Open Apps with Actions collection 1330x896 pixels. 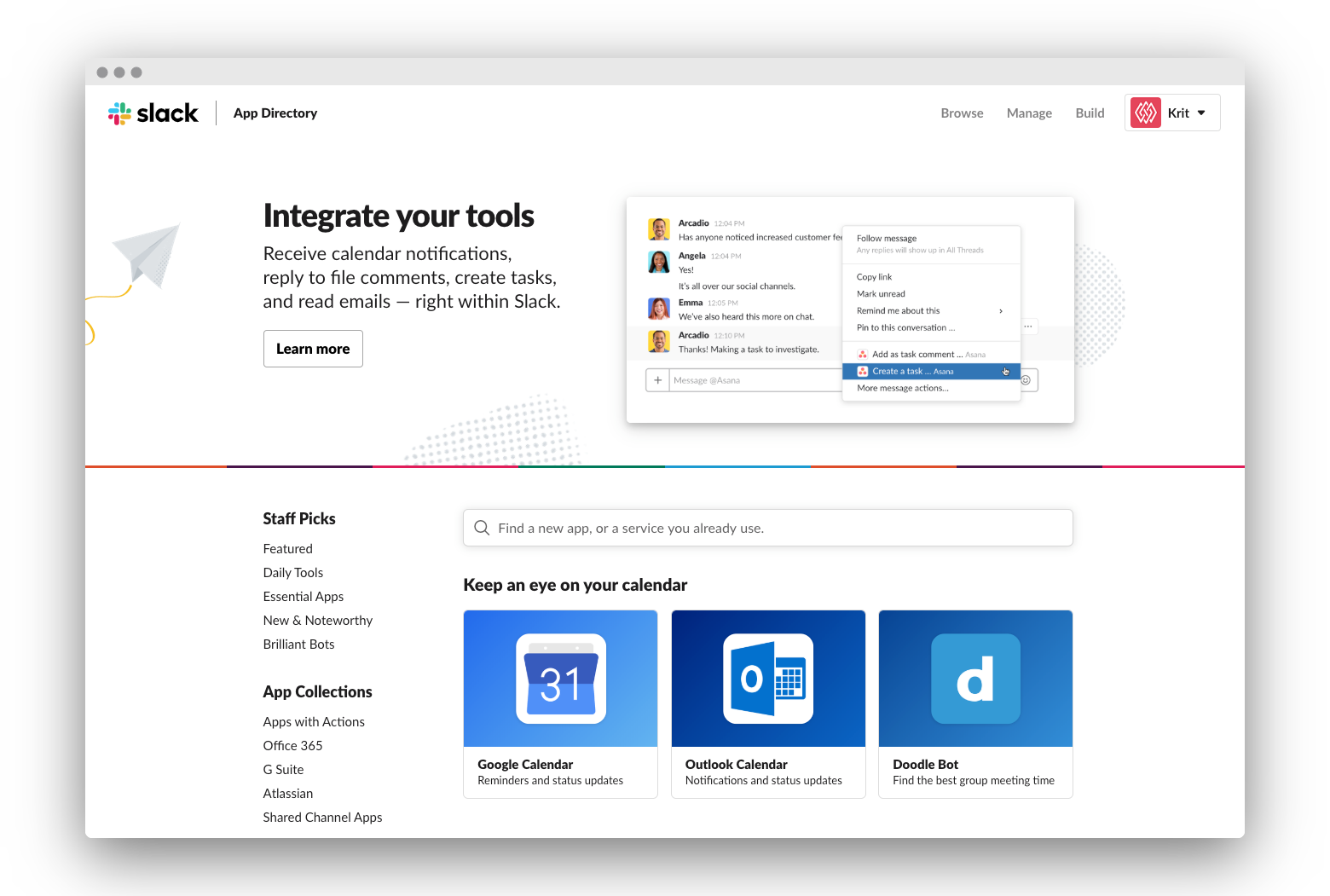point(314,722)
